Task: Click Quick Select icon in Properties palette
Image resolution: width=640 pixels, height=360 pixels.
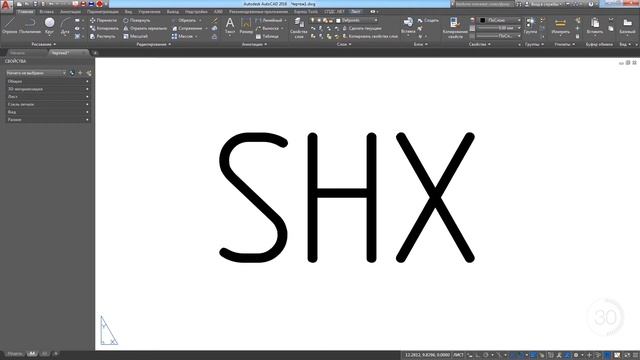Action: [89, 73]
